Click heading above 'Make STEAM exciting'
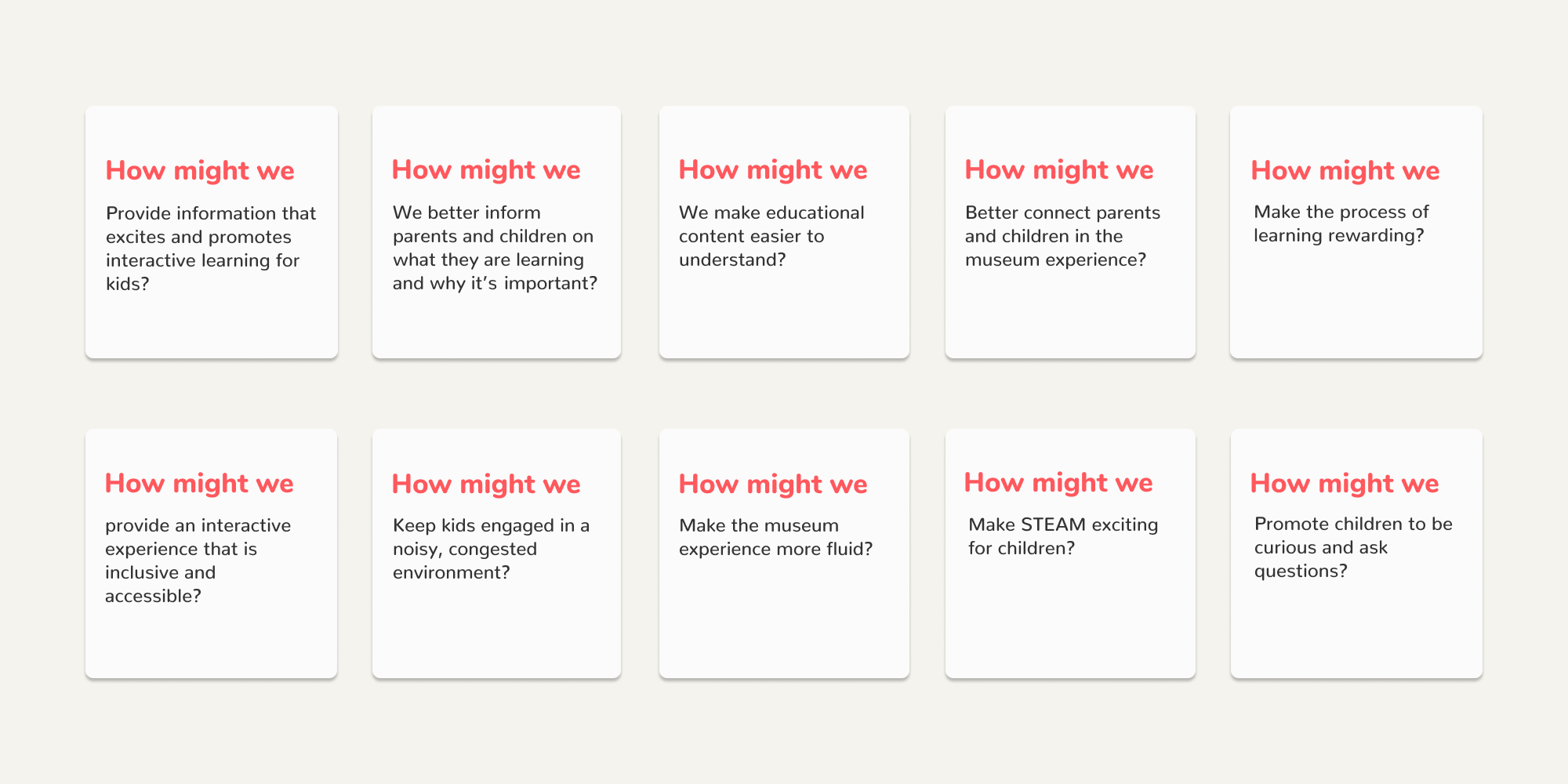The image size is (1568, 784). pyautogui.click(x=1058, y=483)
